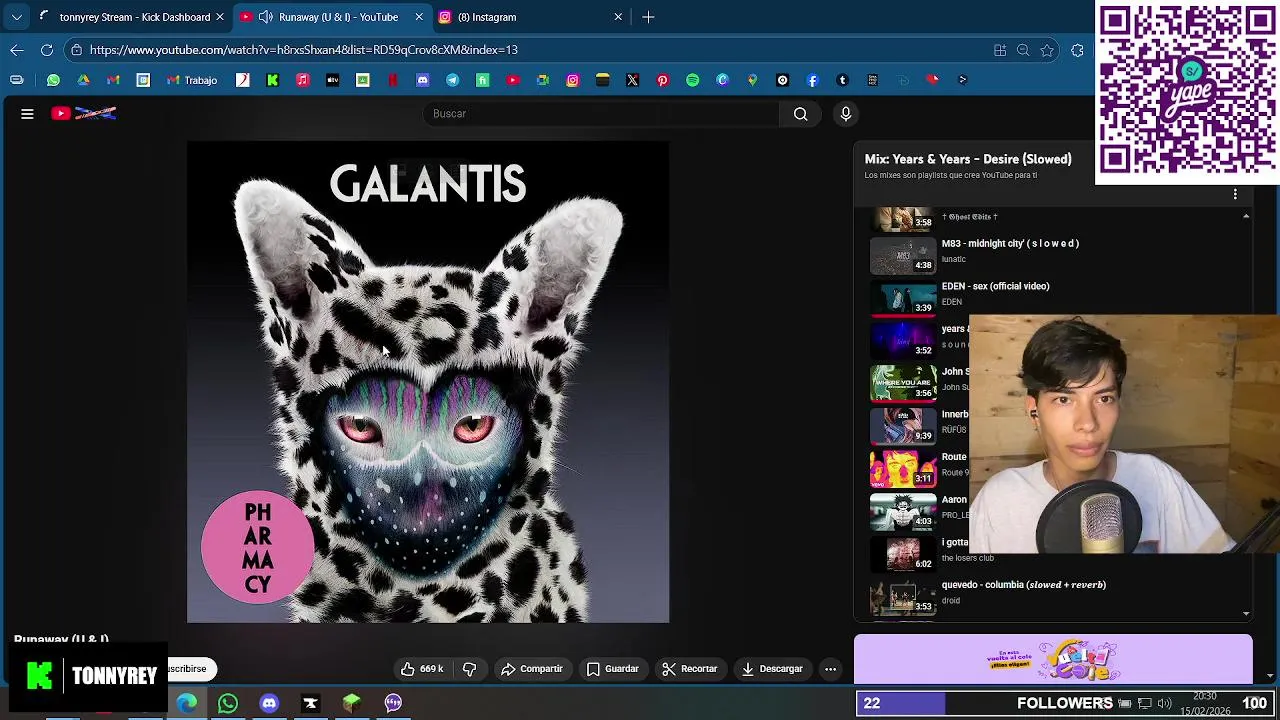
Task: Click the YouTube address bar URL
Action: tap(303, 50)
